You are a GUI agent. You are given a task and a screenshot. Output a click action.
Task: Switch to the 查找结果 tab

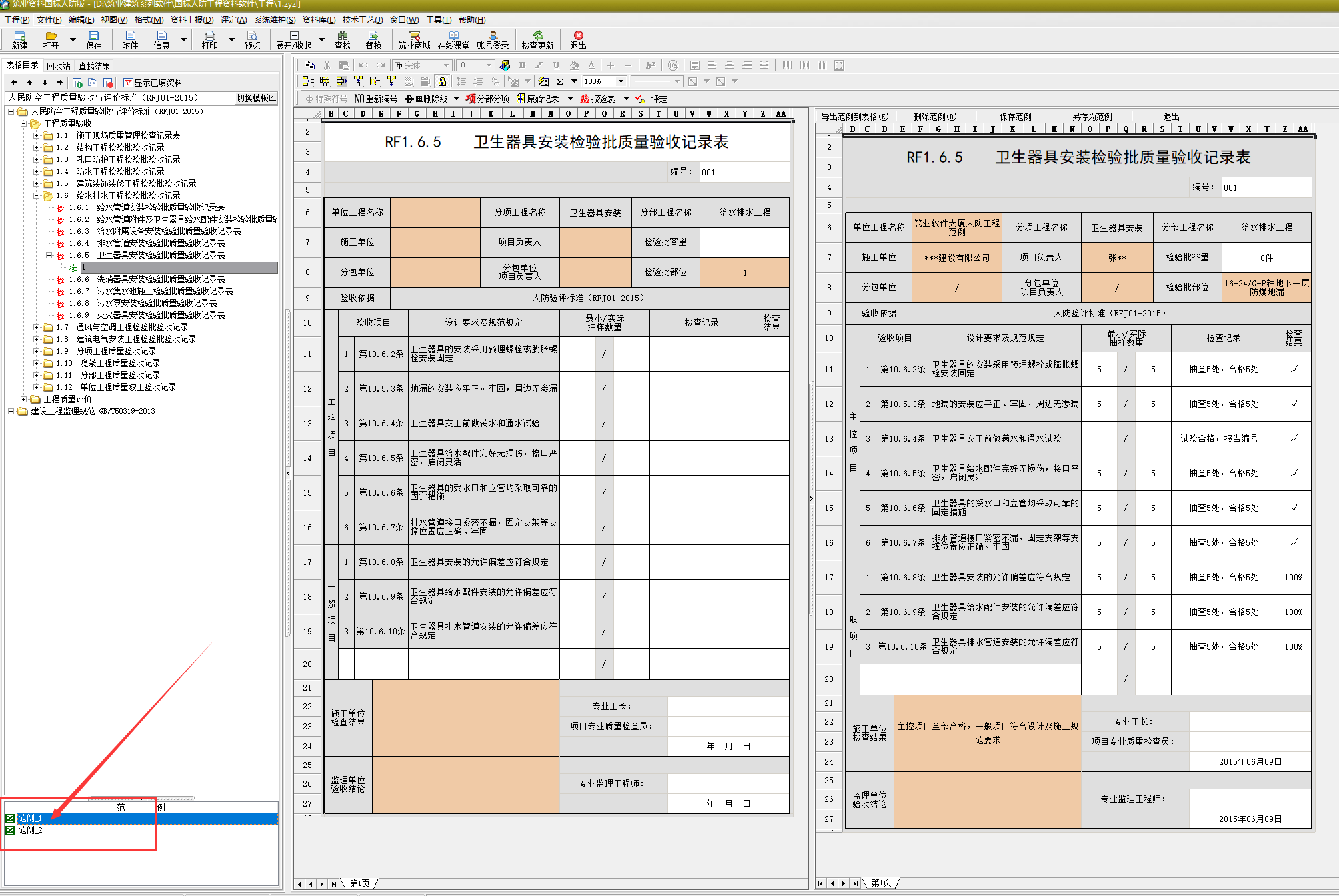point(94,66)
